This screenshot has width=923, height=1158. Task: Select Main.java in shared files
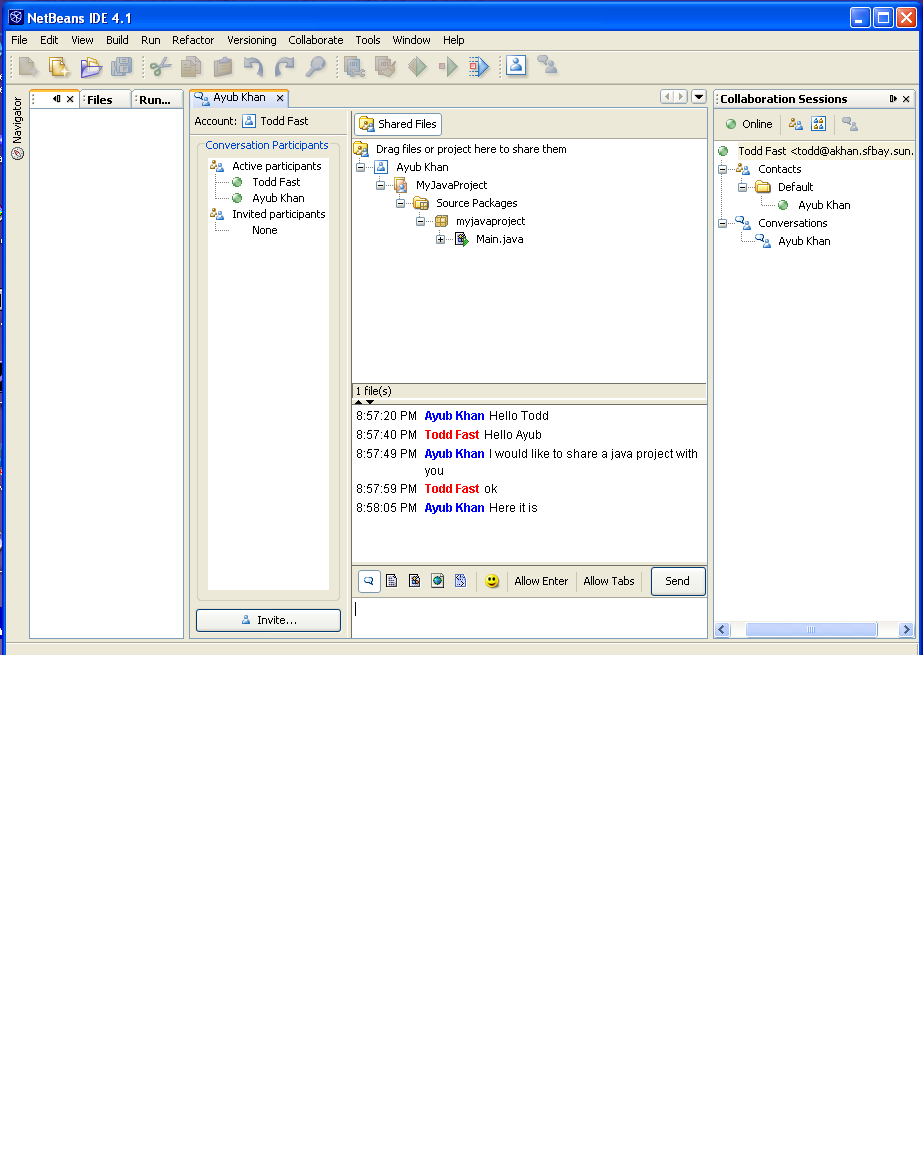point(499,239)
